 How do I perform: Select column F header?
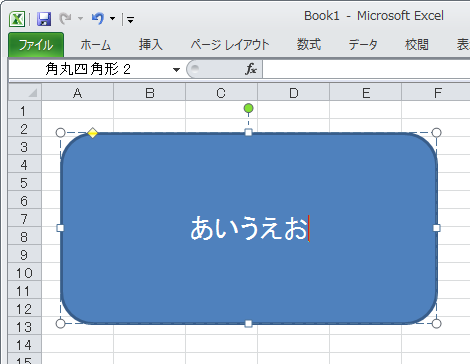(436, 93)
